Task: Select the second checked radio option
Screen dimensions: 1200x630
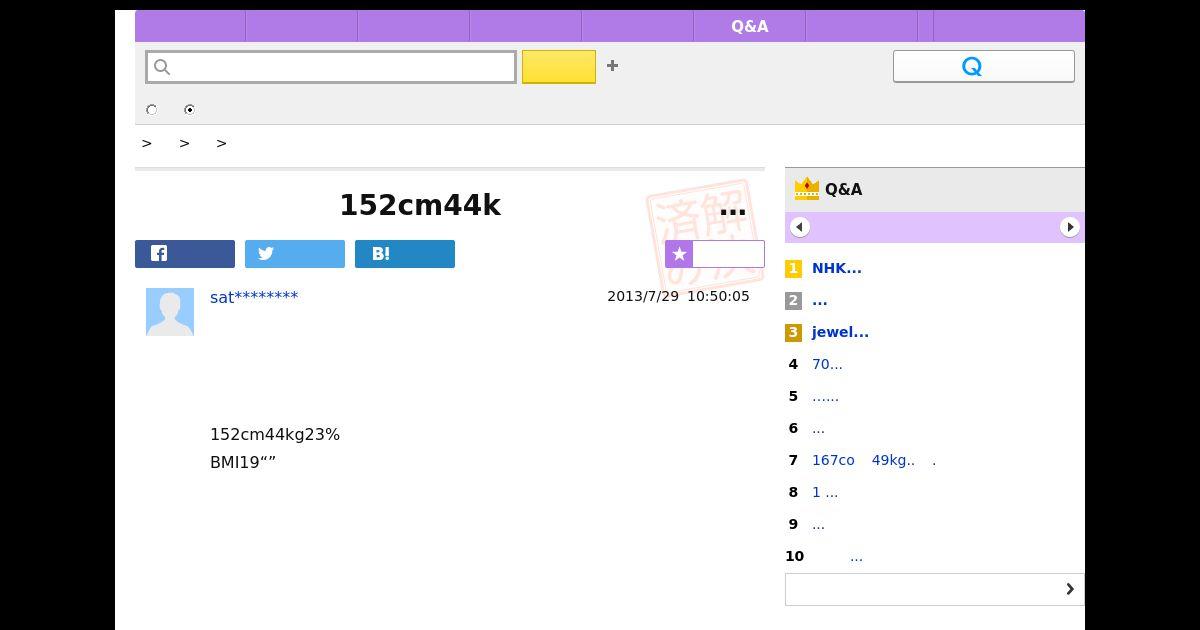Action: point(190,110)
